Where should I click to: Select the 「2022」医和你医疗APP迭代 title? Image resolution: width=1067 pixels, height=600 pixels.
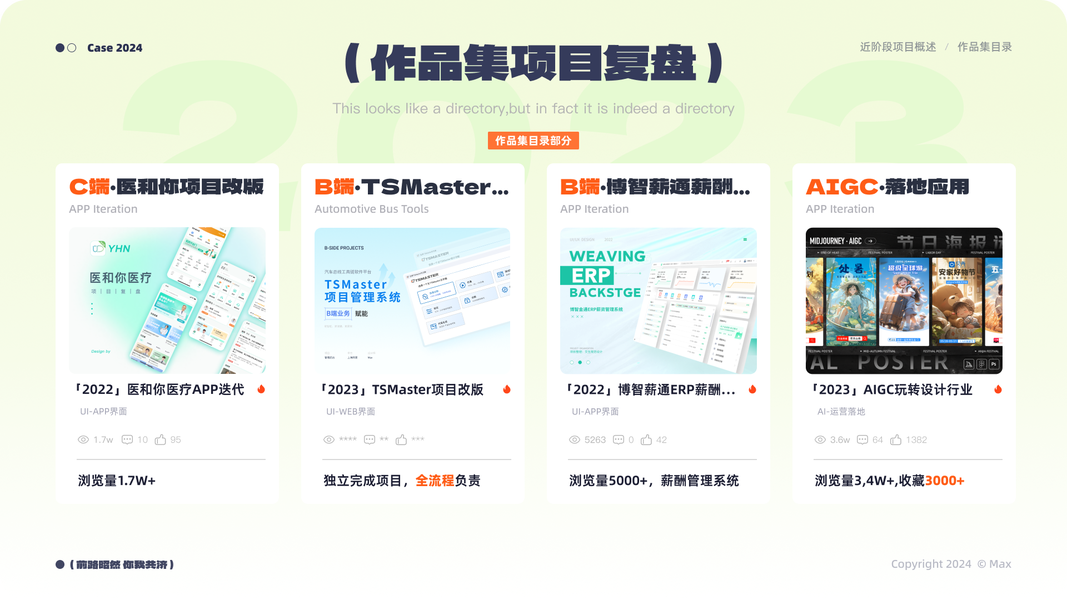click(x=158, y=390)
